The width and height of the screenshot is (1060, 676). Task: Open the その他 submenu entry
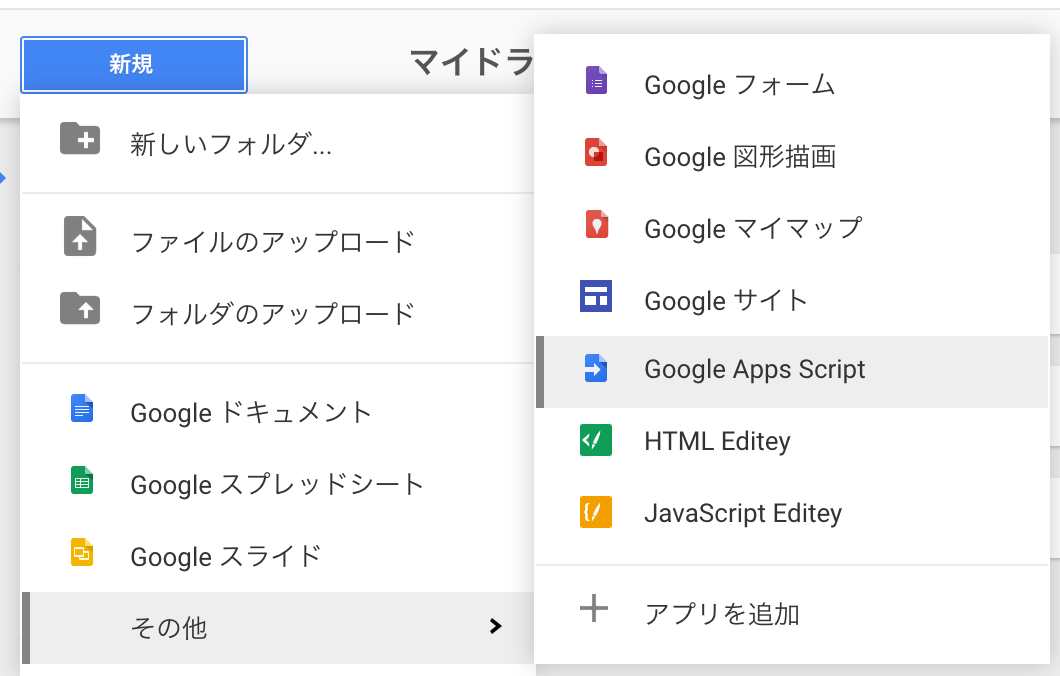(x=278, y=628)
